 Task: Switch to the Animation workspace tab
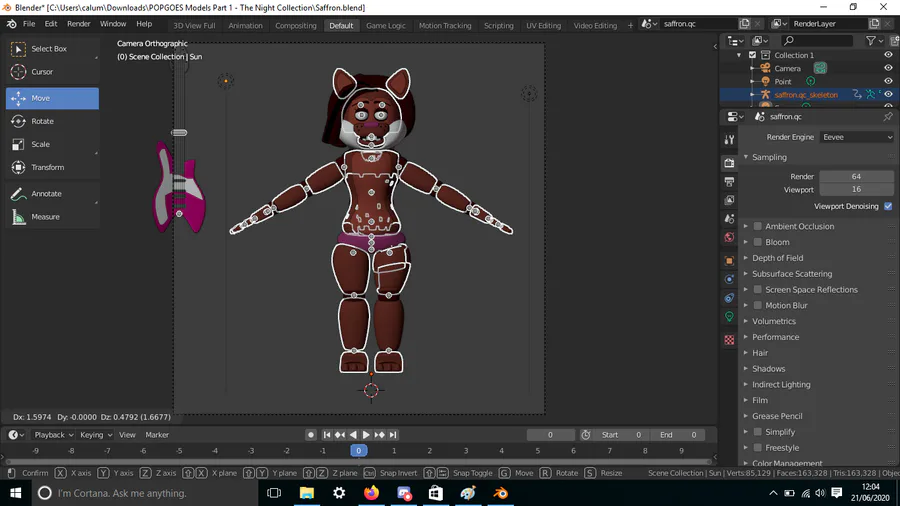245,25
